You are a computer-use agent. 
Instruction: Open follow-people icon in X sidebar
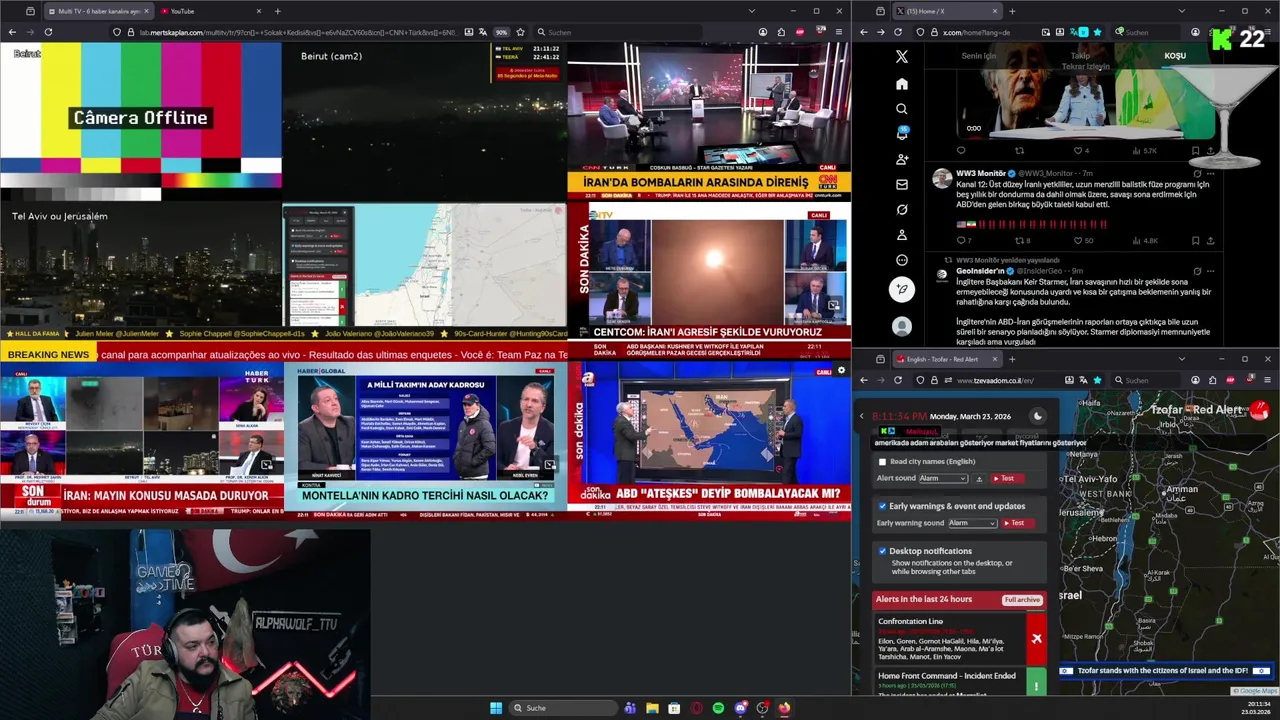(902, 159)
